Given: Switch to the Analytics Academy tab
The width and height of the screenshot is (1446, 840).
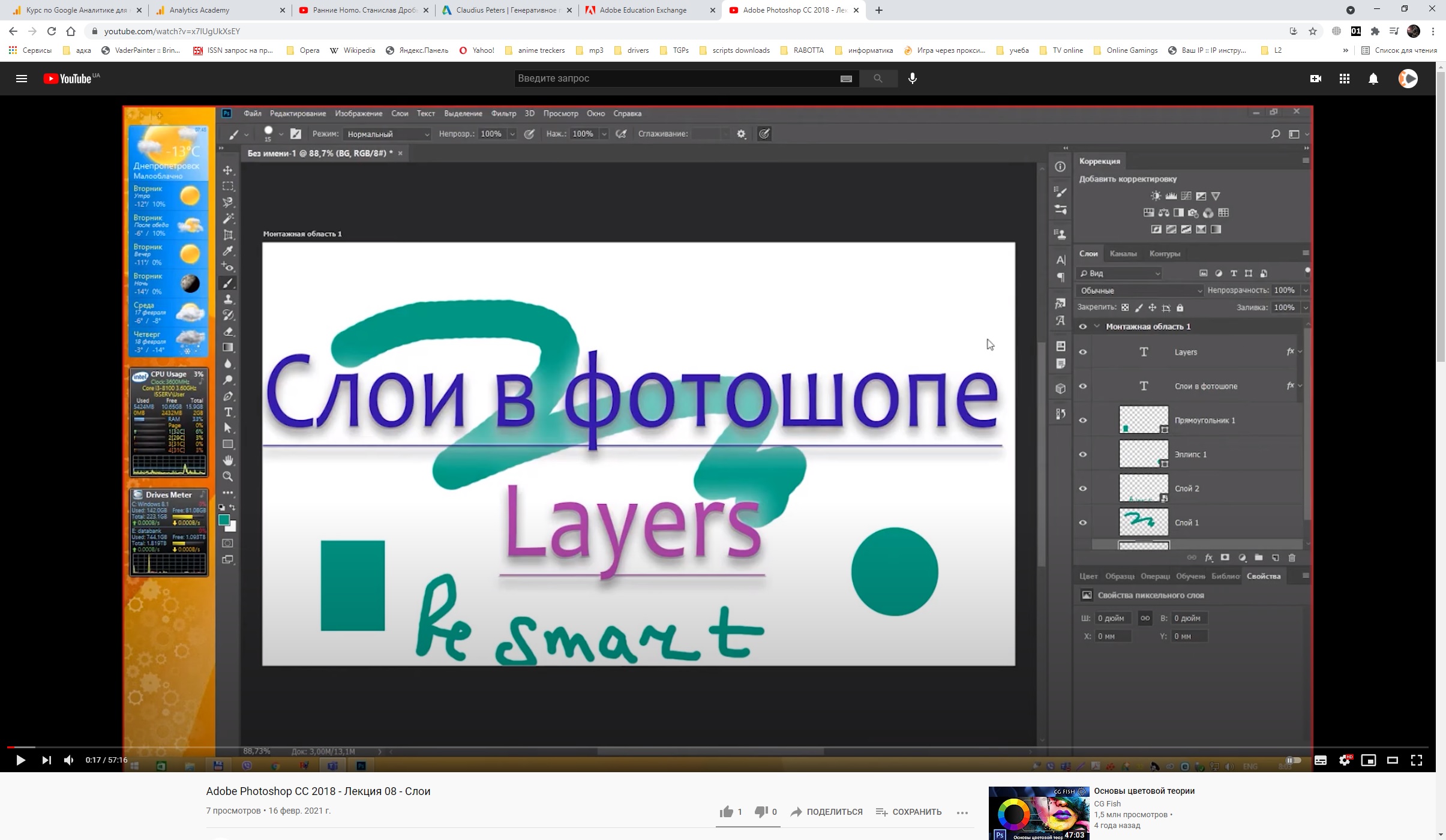Looking at the screenshot, I should 200,10.
